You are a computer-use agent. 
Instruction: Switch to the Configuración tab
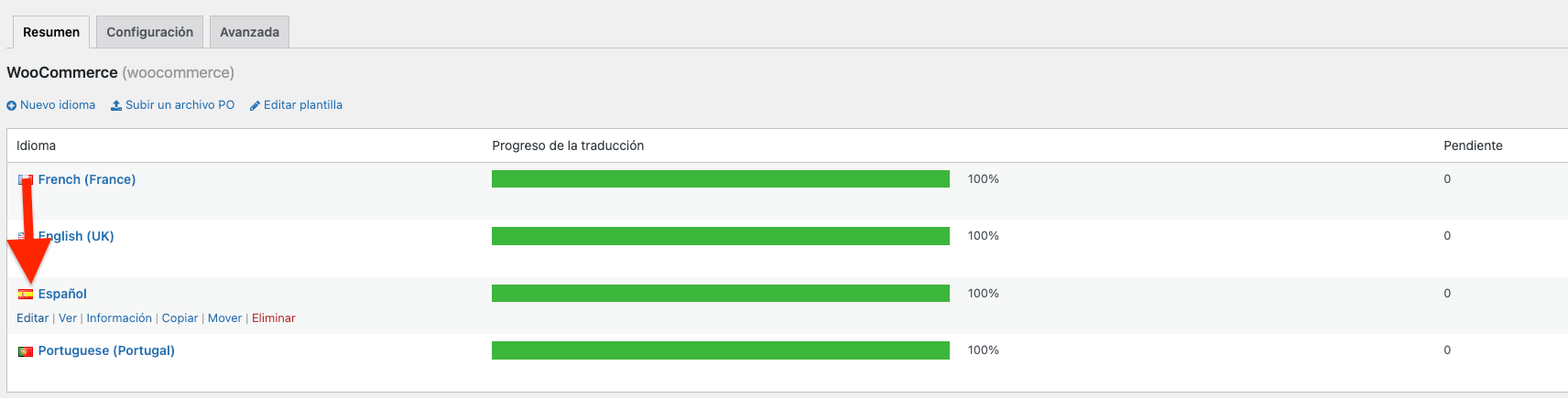point(149,32)
